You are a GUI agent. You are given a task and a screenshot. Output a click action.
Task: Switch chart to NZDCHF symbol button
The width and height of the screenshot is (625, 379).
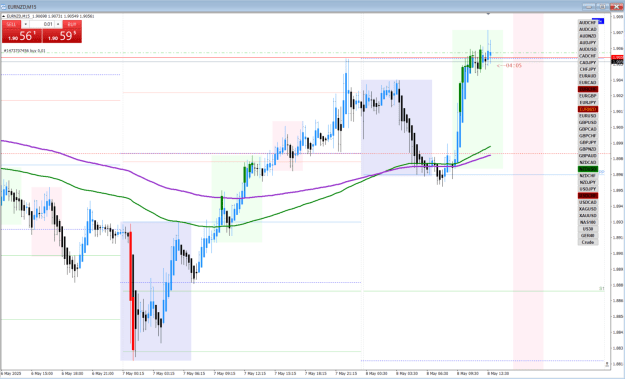click(588, 176)
